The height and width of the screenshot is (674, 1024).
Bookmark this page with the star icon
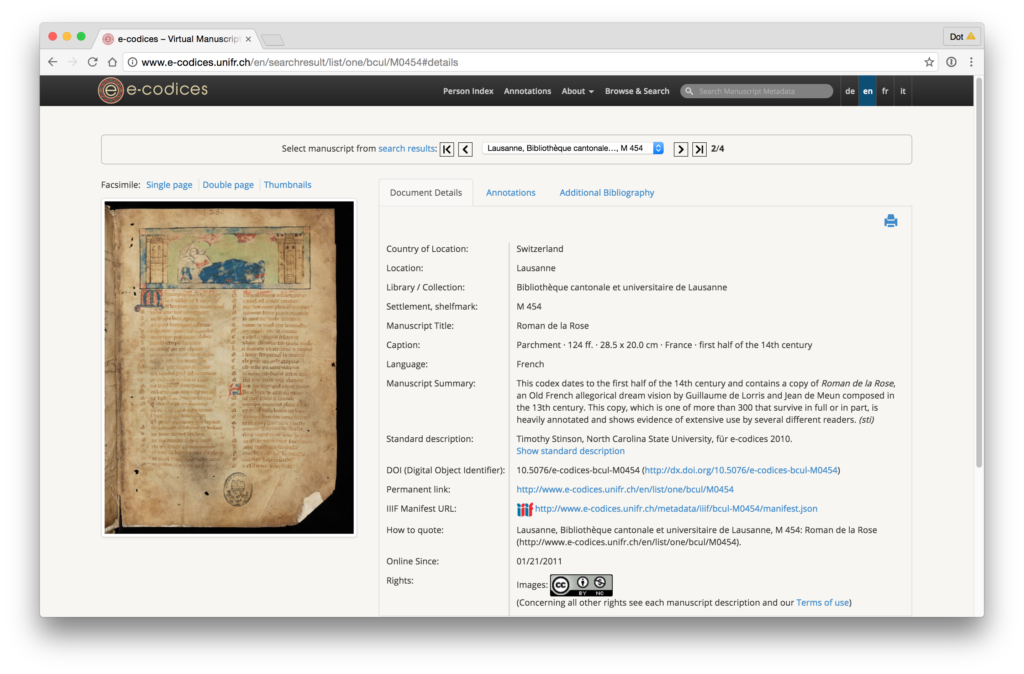click(x=929, y=62)
